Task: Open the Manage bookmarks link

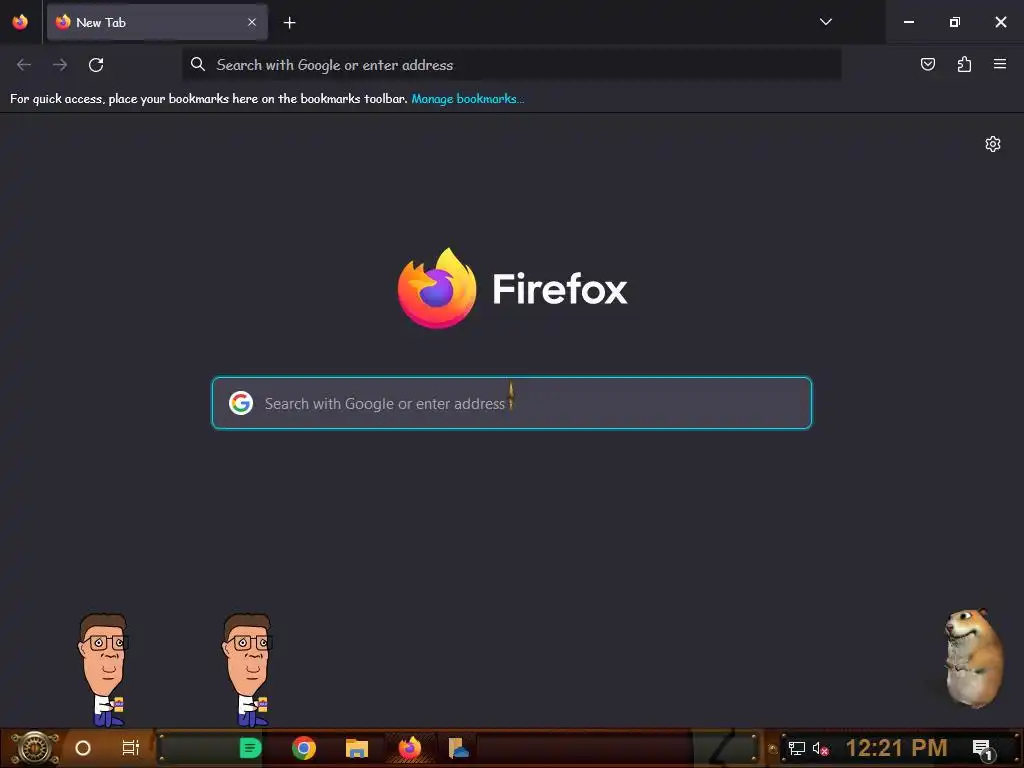Action: point(468,99)
